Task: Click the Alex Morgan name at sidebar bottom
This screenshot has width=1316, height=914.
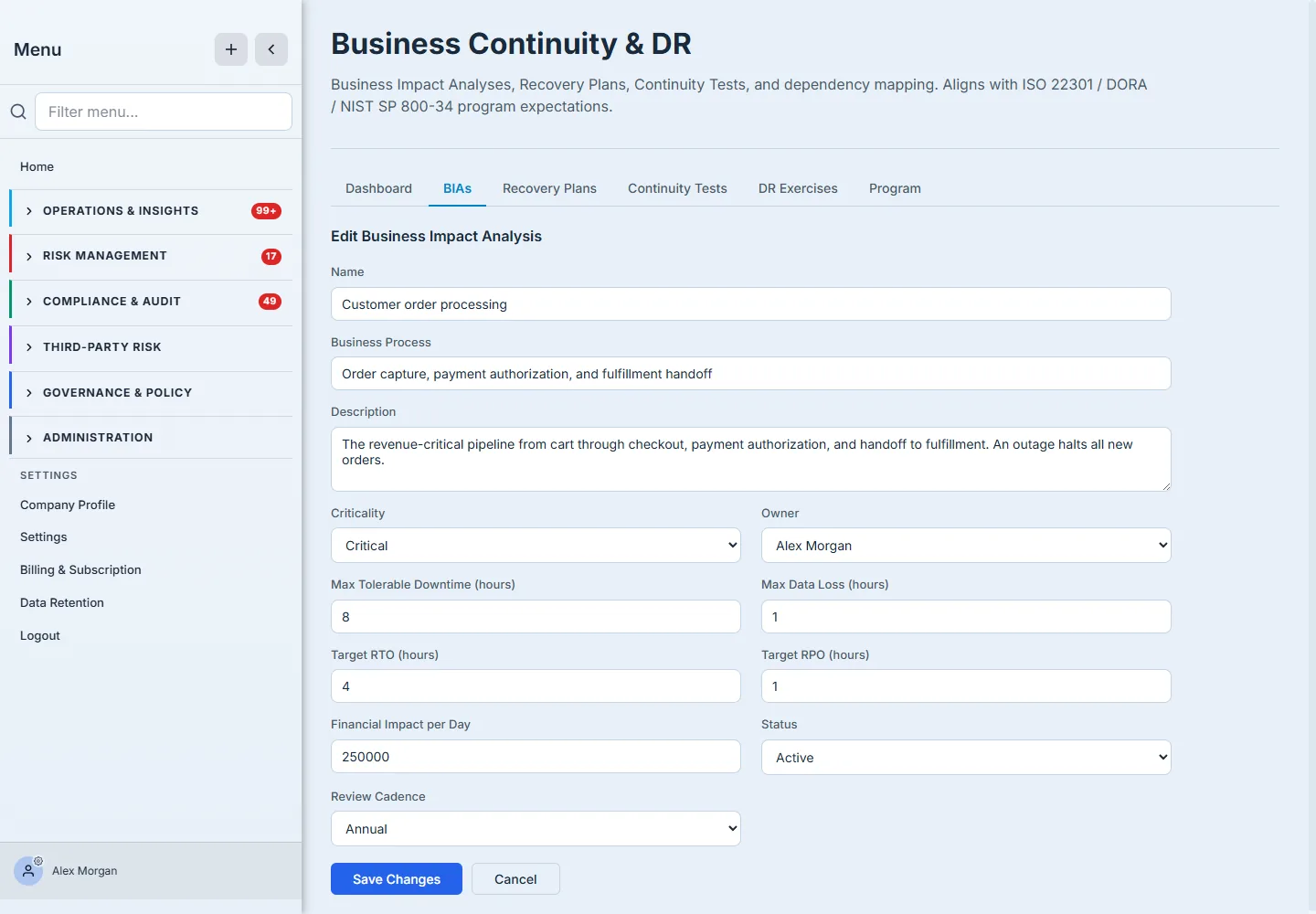Action: pyautogui.click(x=84, y=871)
